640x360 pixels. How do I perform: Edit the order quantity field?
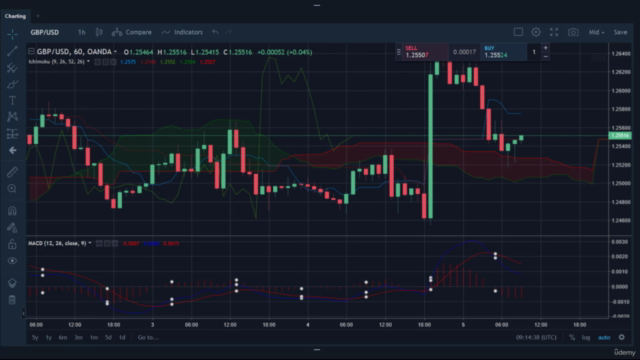click(534, 52)
